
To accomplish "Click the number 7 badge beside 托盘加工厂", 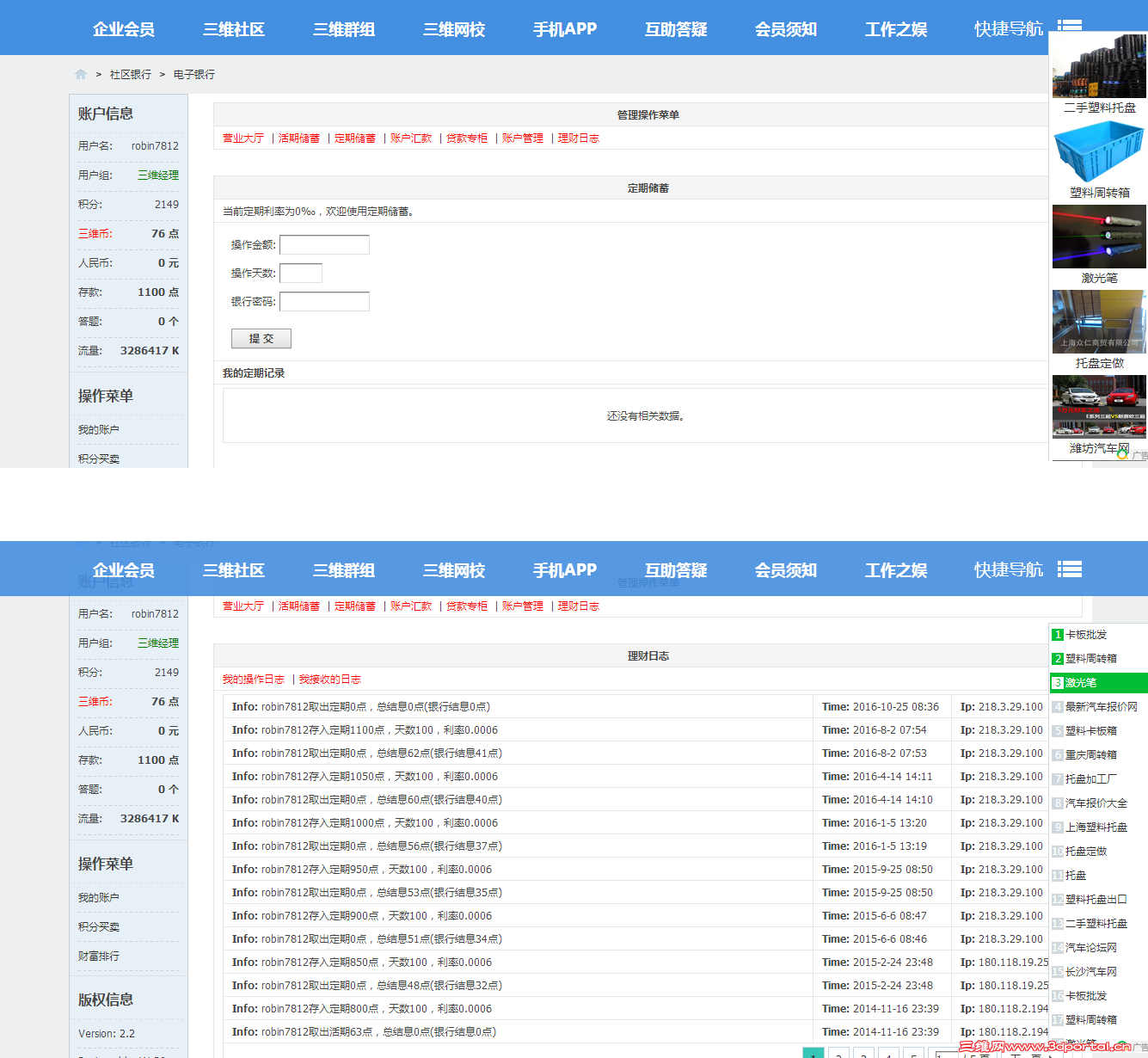I will pyautogui.click(x=1058, y=779).
